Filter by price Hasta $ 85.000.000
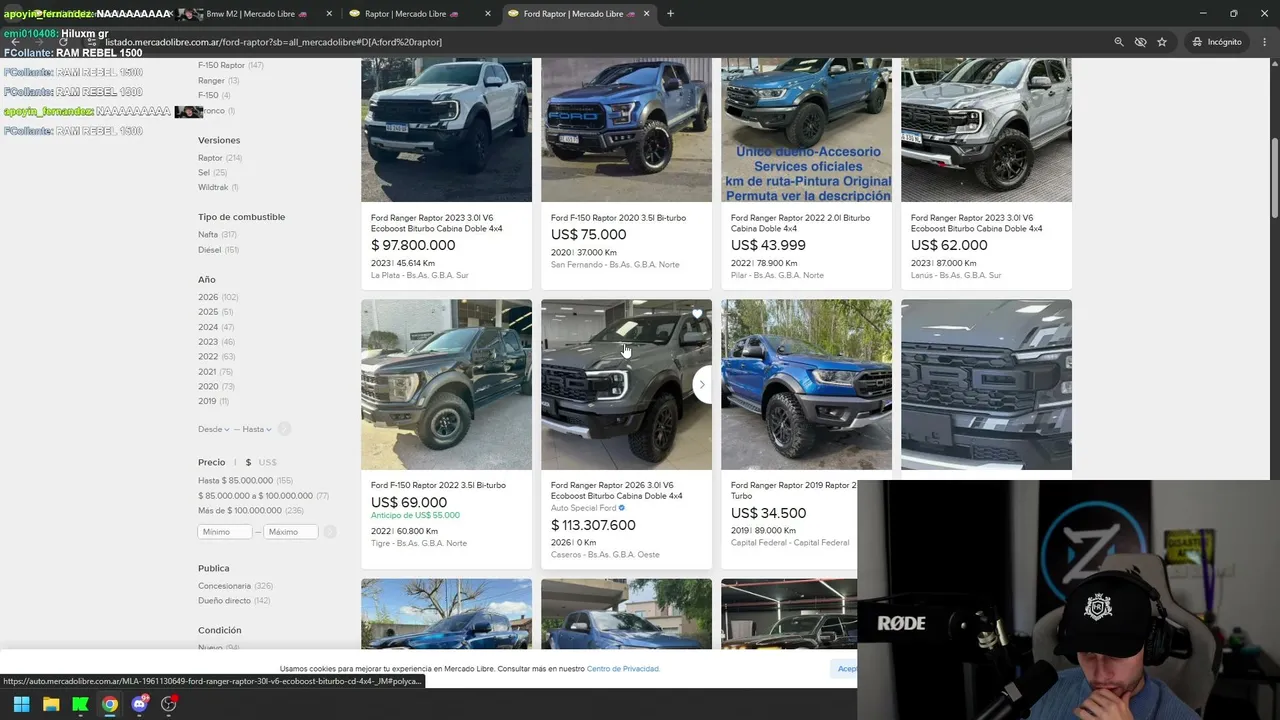 coord(236,481)
